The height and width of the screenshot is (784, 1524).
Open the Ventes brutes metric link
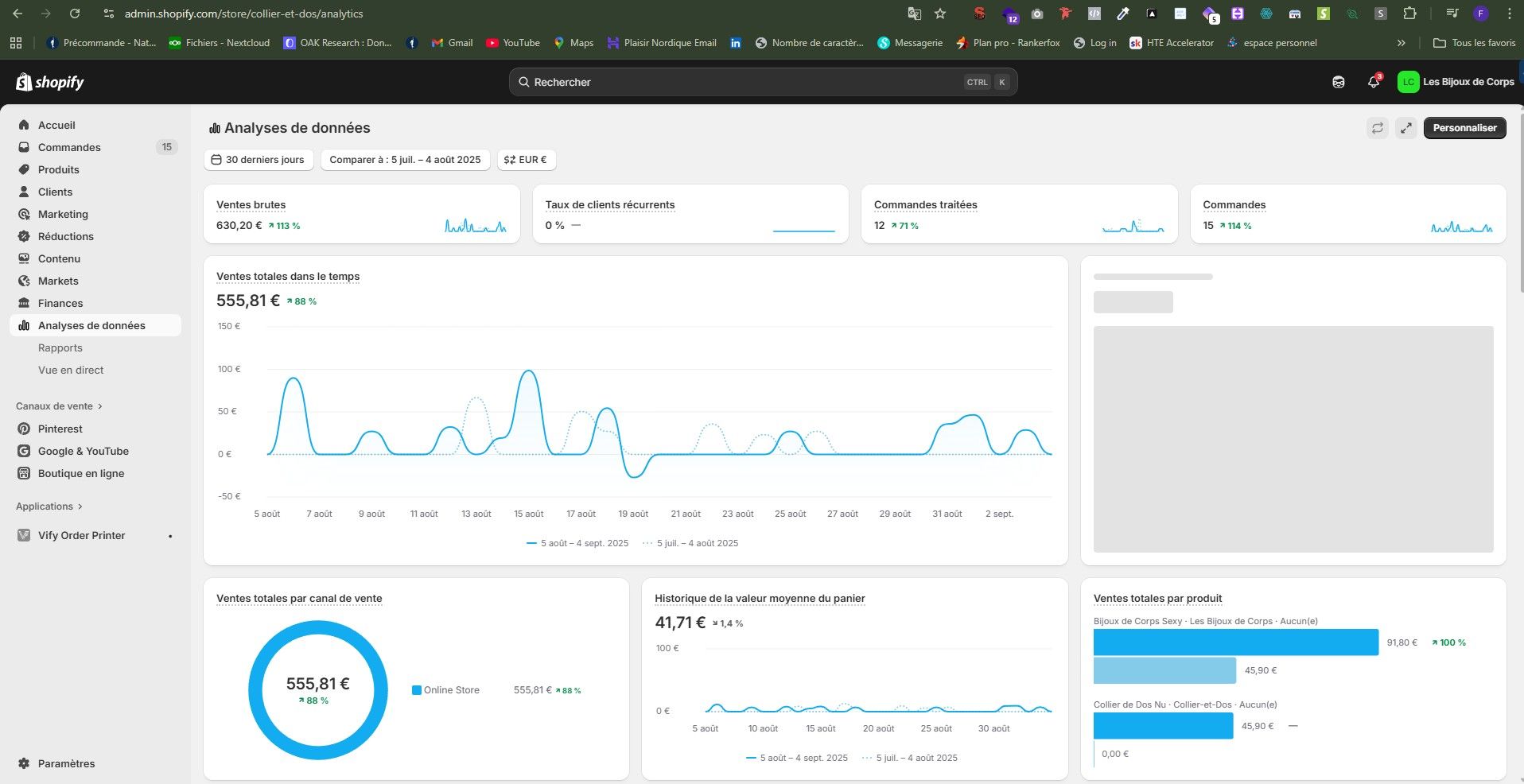(251, 205)
